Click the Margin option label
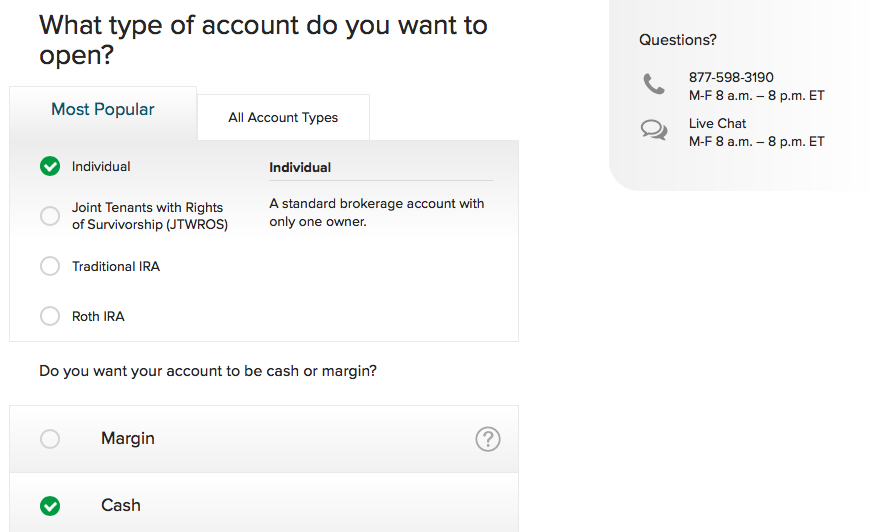Viewport: 869px width, 532px height. (x=128, y=439)
